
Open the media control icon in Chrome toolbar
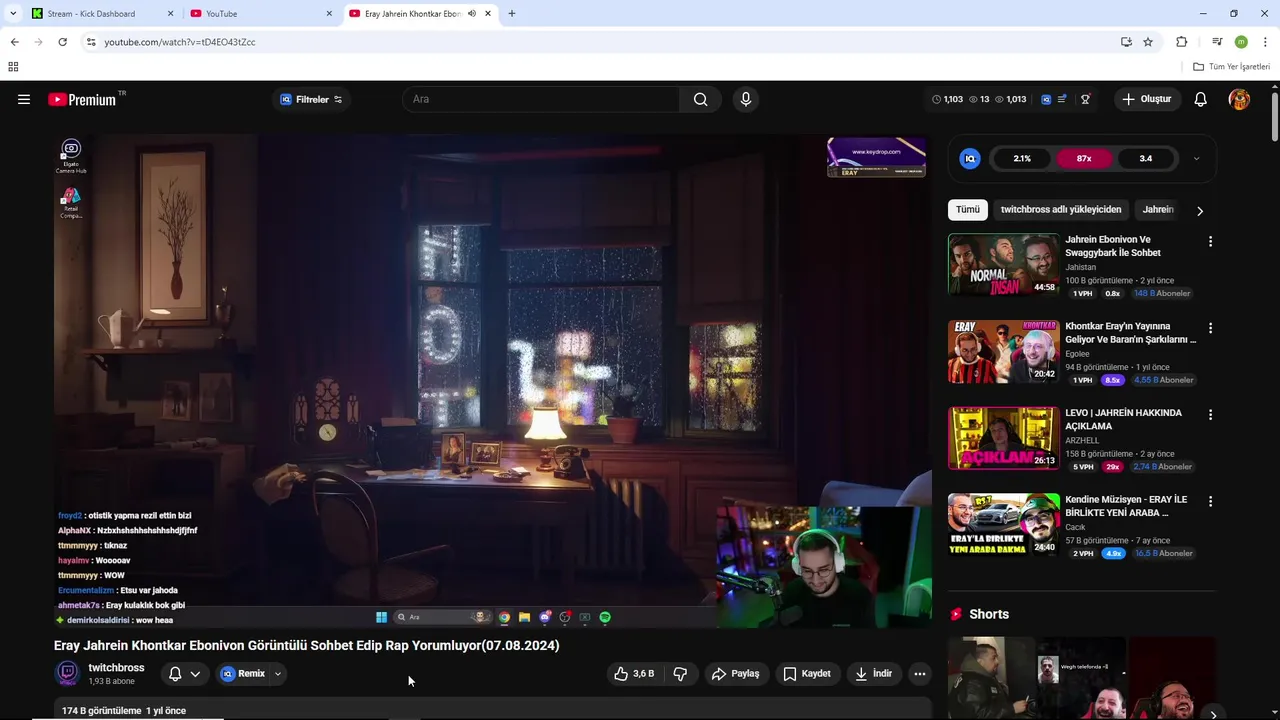click(x=1217, y=42)
